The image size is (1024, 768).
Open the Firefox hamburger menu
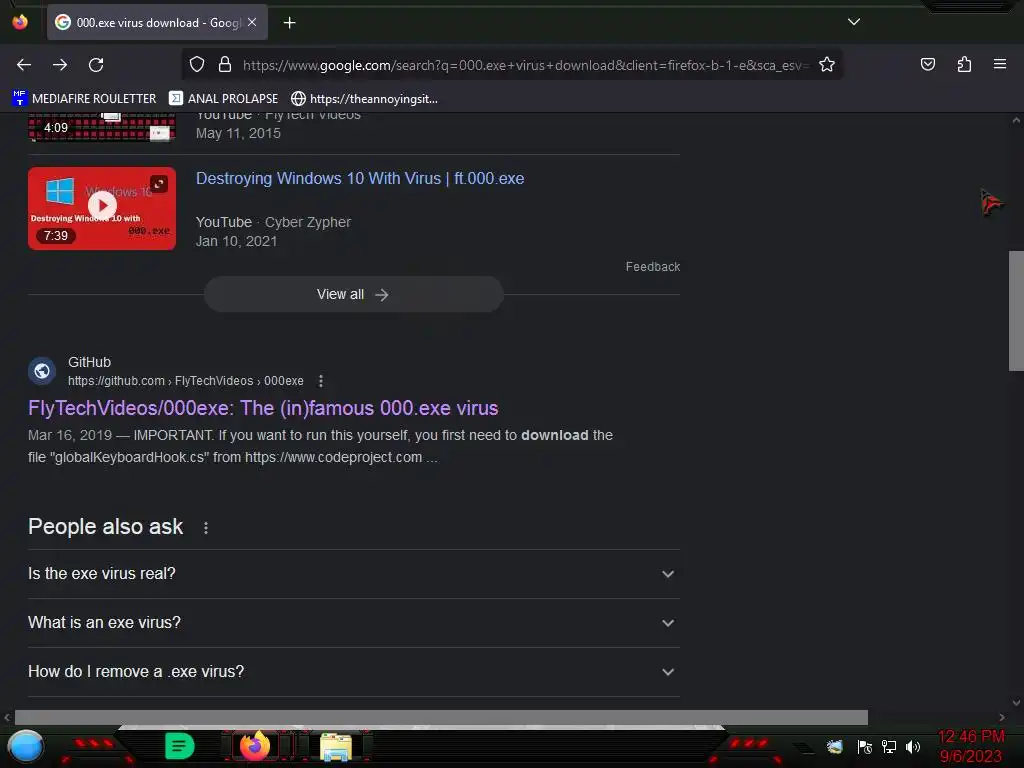pos(1000,64)
